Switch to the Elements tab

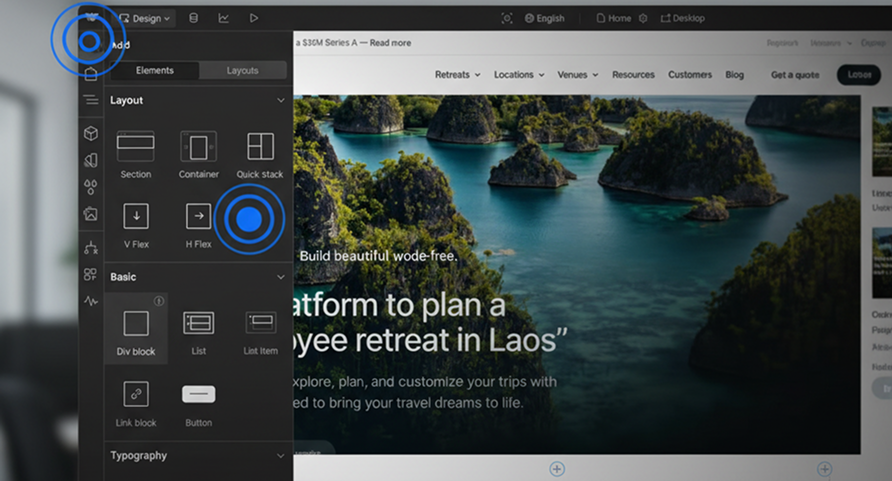point(154,71)
